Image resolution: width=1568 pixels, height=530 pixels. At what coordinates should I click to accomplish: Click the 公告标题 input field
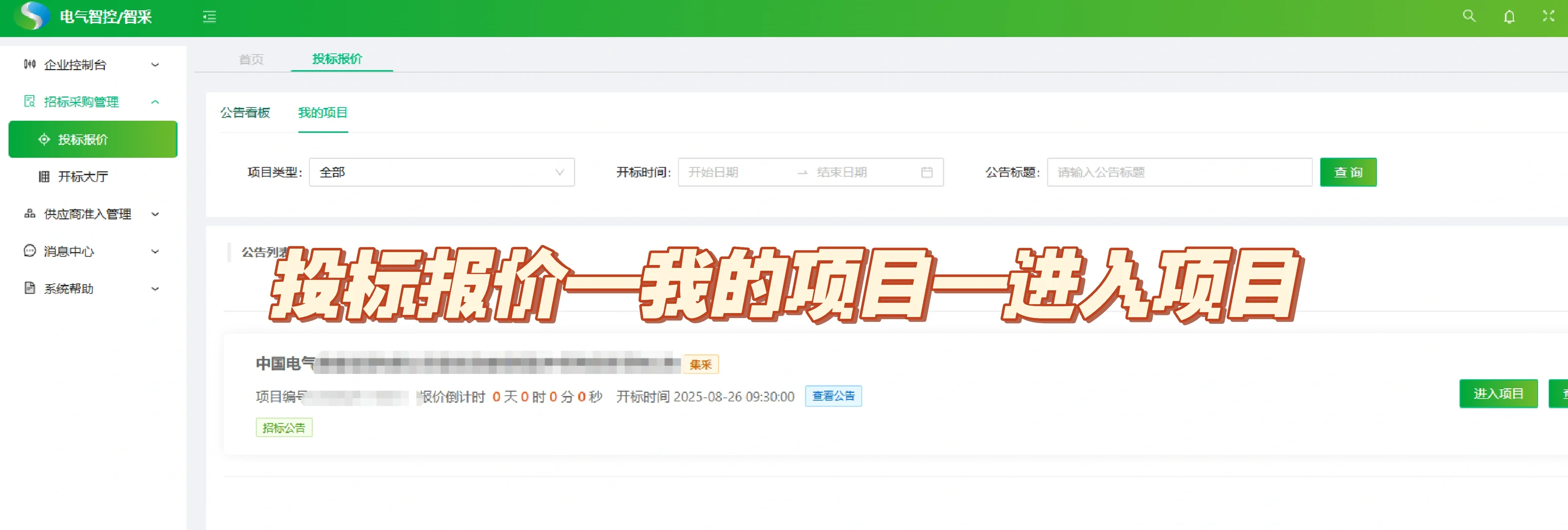point(1179,173)
